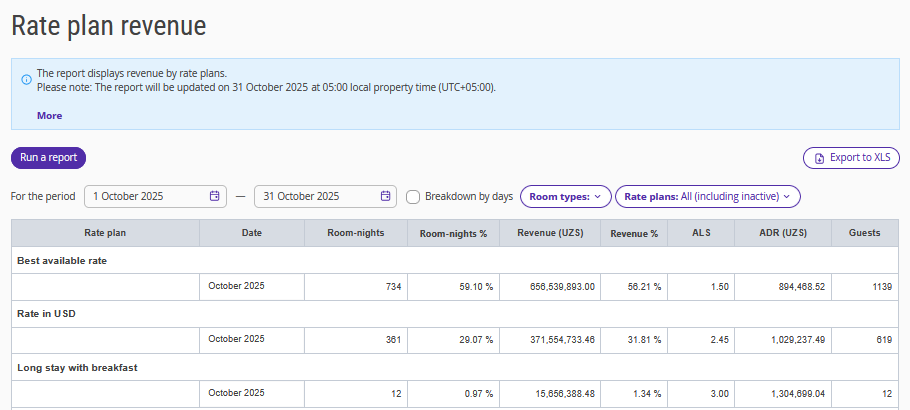Open the Rate plans dropdown
The image size is (910, 410).
tap(707, 196)
